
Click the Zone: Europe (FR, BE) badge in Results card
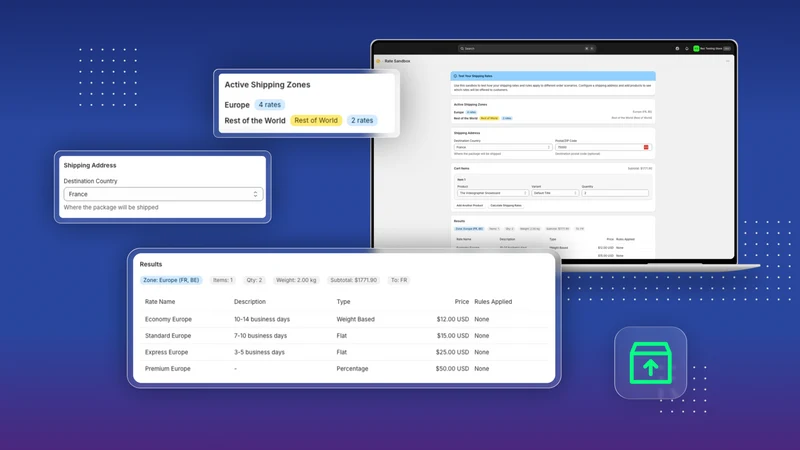pos(171,280)
